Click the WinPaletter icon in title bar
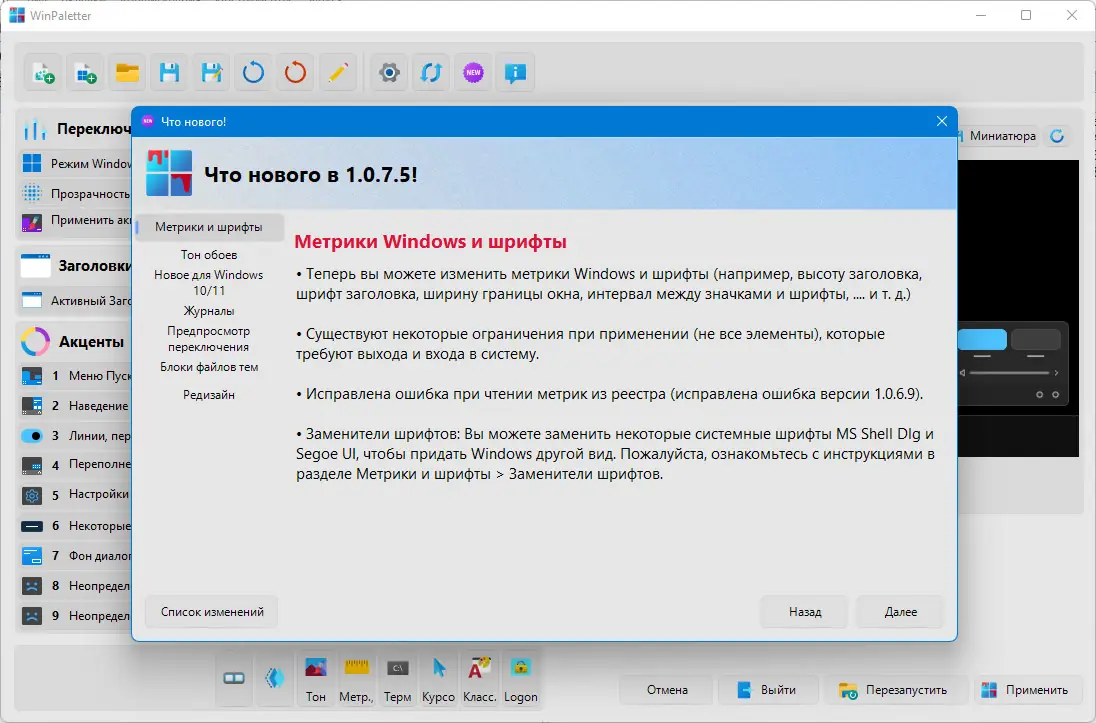Screen dimensions: 1096x723 pyautogui.click(x=17, y=15)
